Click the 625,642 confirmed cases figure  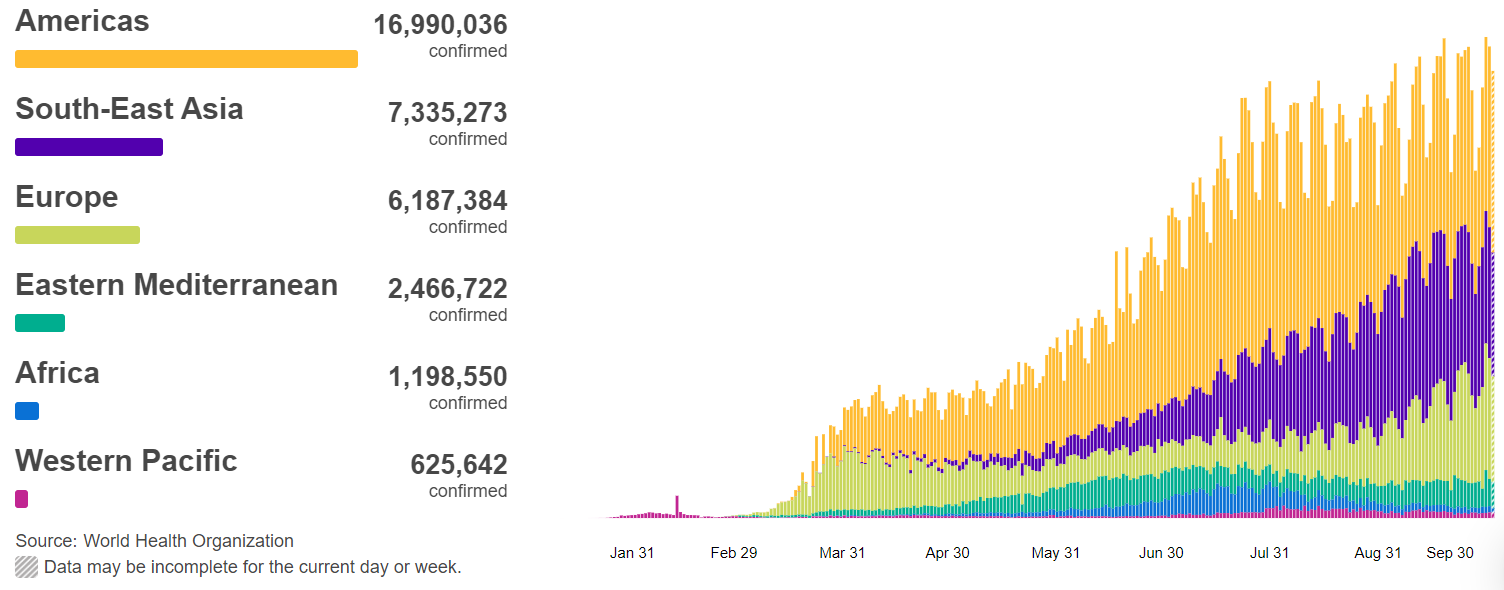458,465
